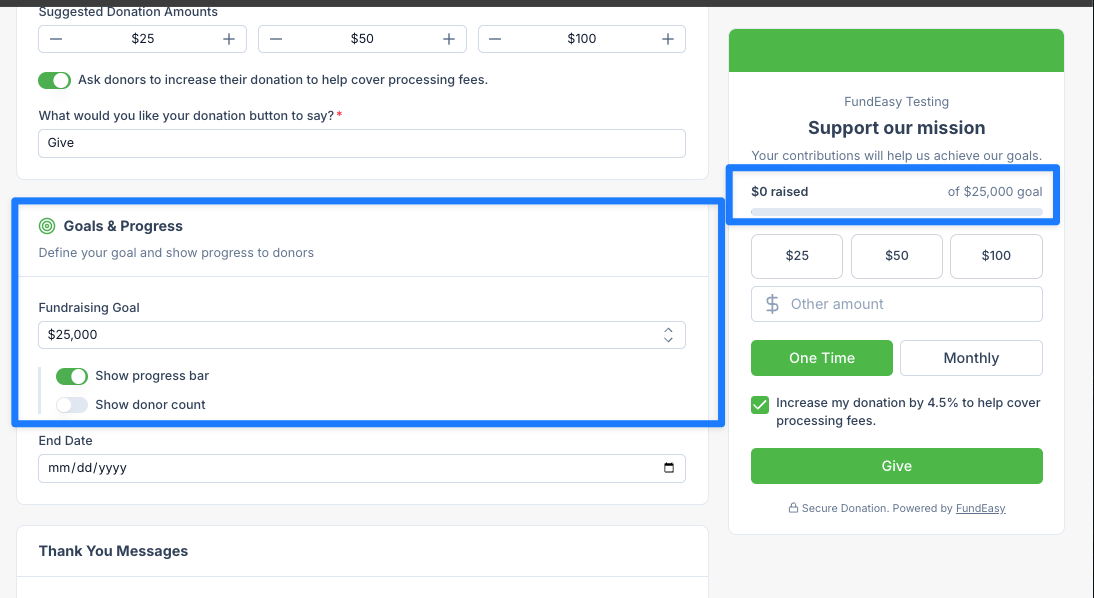Click the minus icon for the $25 amount
This screenshot has width=1094, height=598.
point(57,39)
